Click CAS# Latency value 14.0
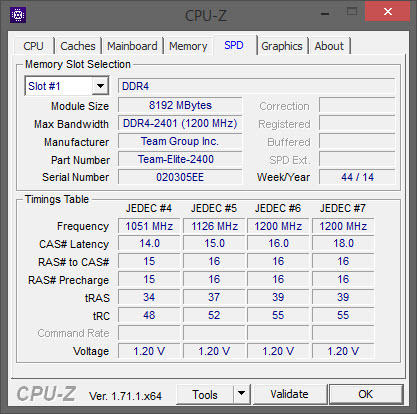 point(149,243)
